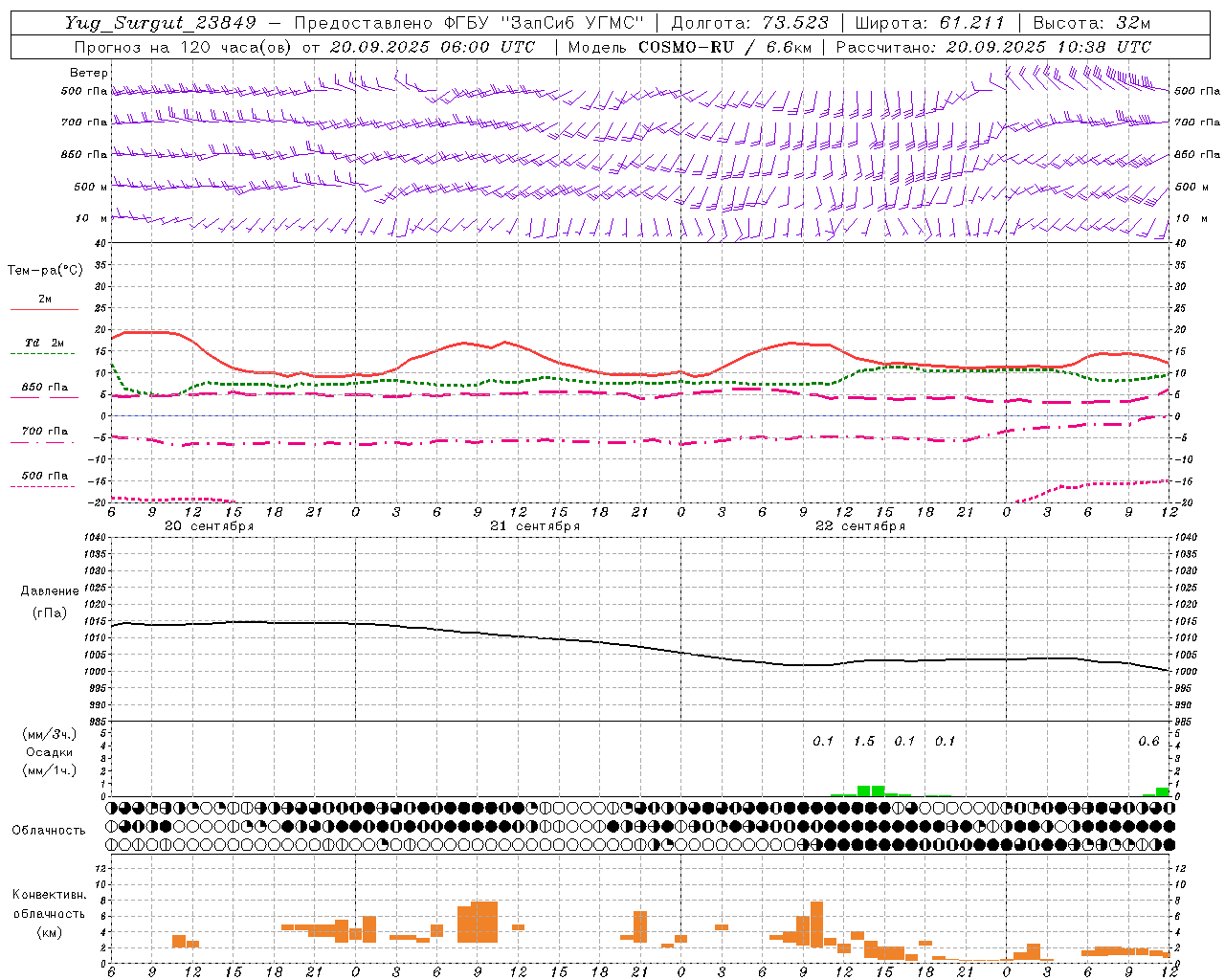Click the 1.5 precipitation amount value
The height and width of the screenshot is (980, 1225).
point(864,742)
